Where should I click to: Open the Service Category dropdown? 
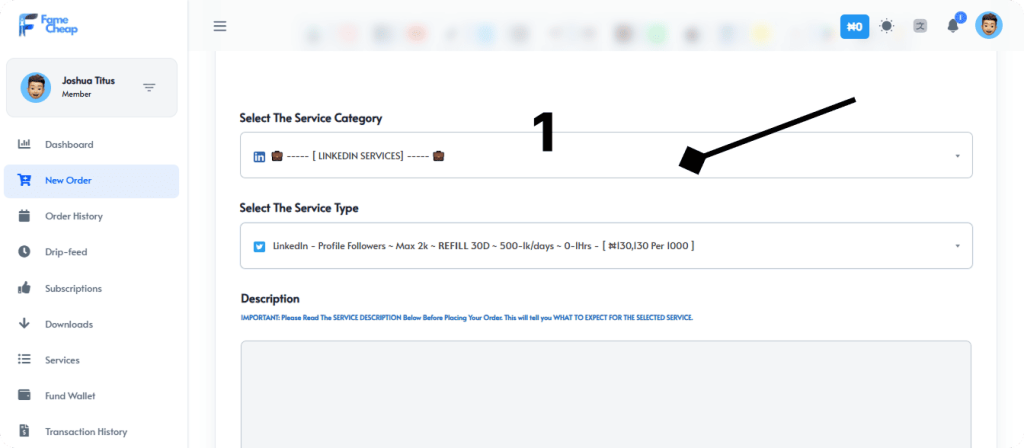606,155
